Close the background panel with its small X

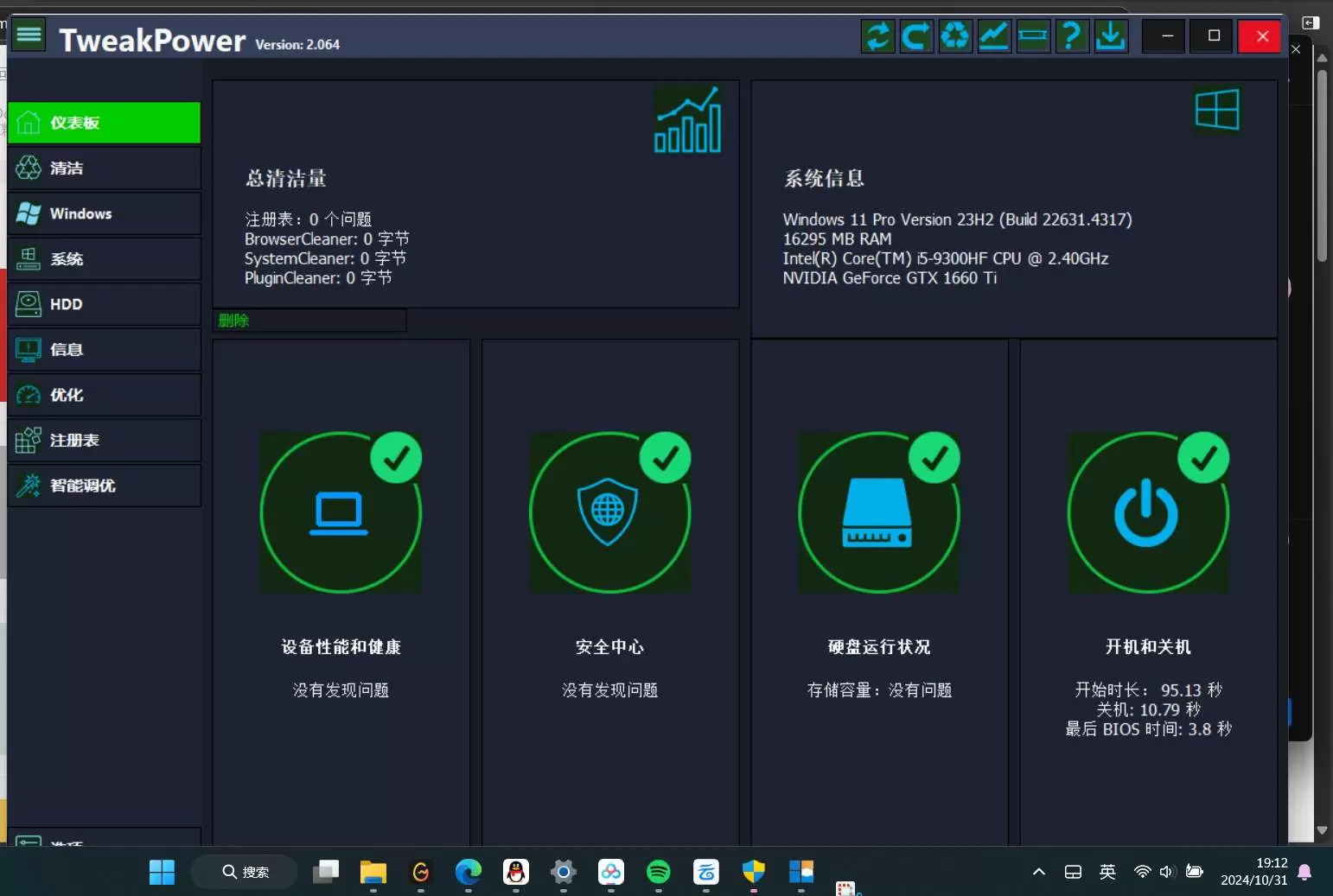pyautogui.click(x=1296, y=50)
